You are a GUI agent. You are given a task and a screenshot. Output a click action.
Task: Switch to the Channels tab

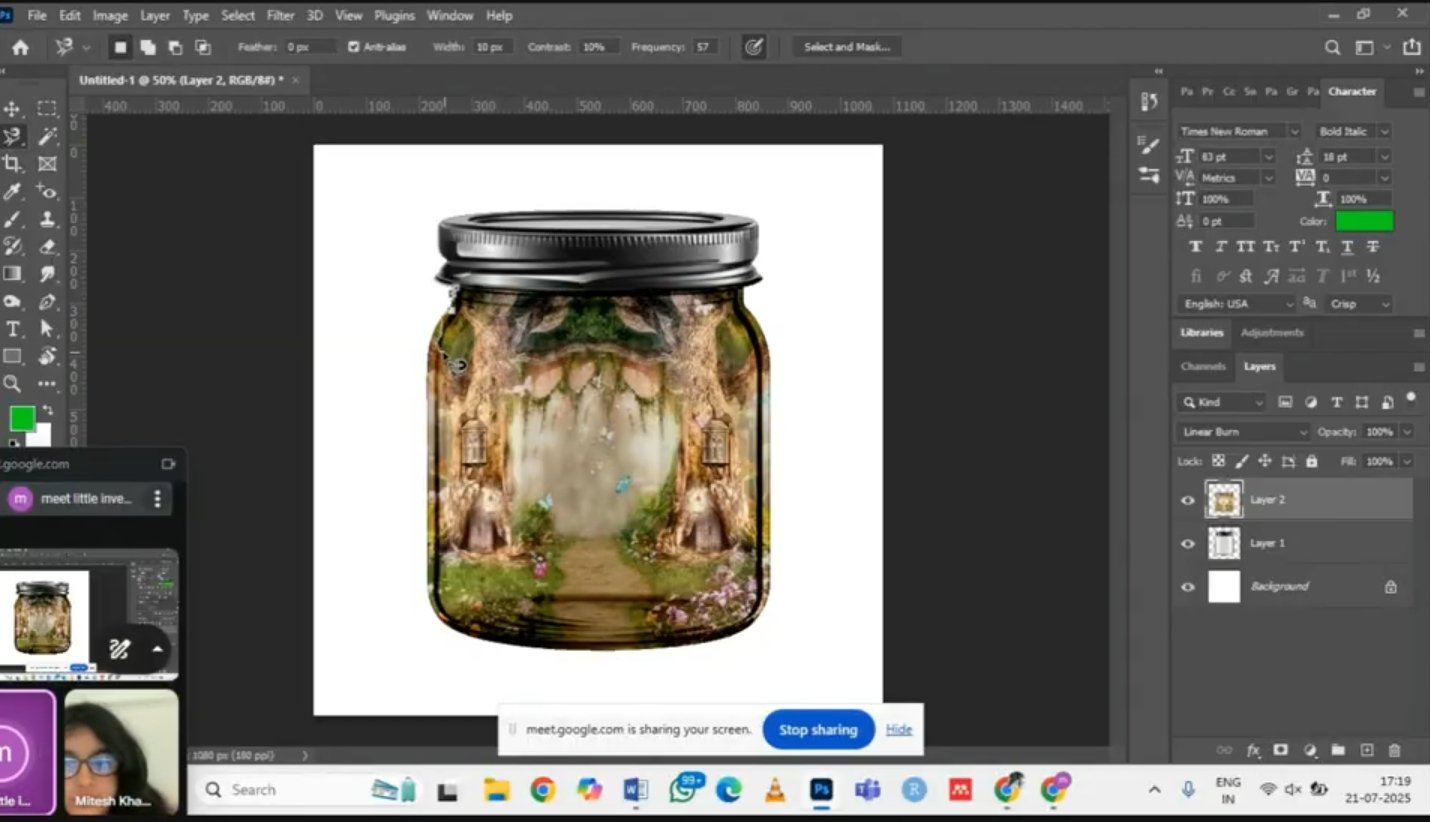tap(1202, 366)
